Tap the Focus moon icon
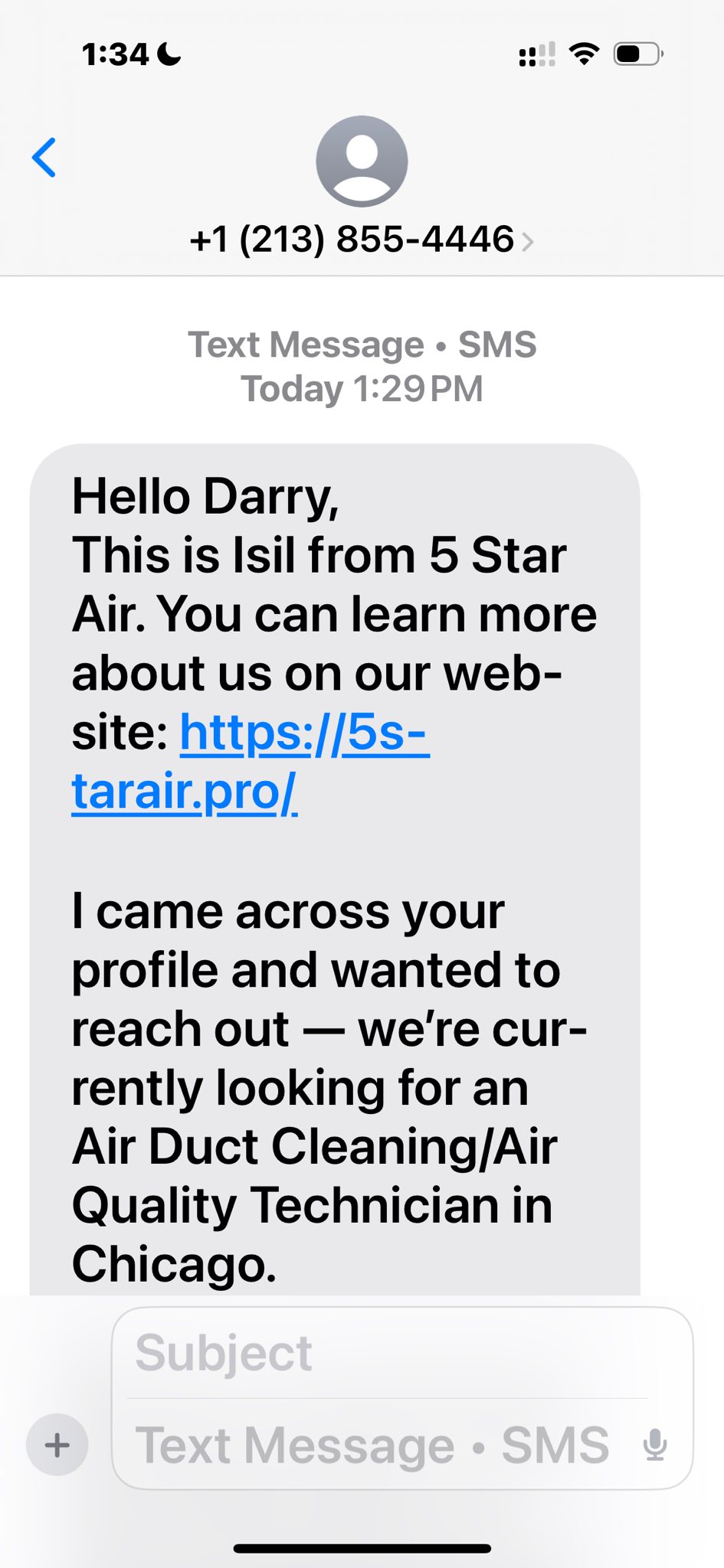 (169, 54)
